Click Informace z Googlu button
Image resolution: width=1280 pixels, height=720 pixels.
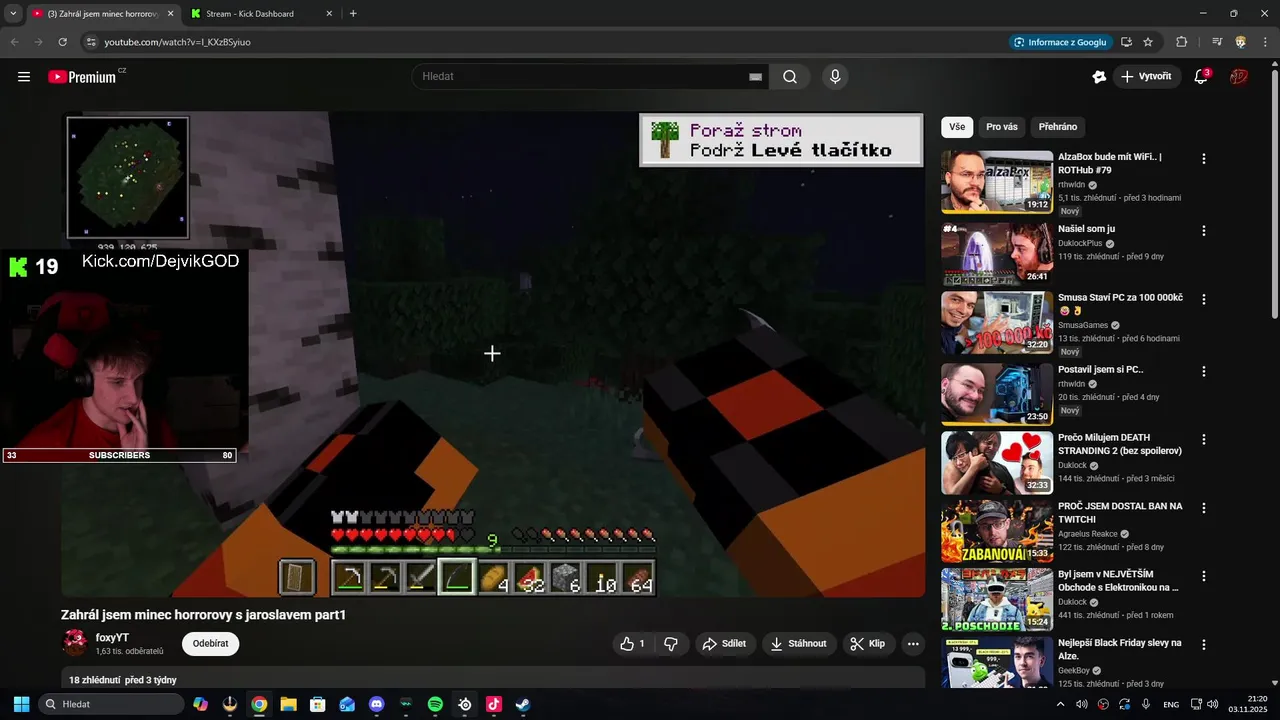point(1060,42)
